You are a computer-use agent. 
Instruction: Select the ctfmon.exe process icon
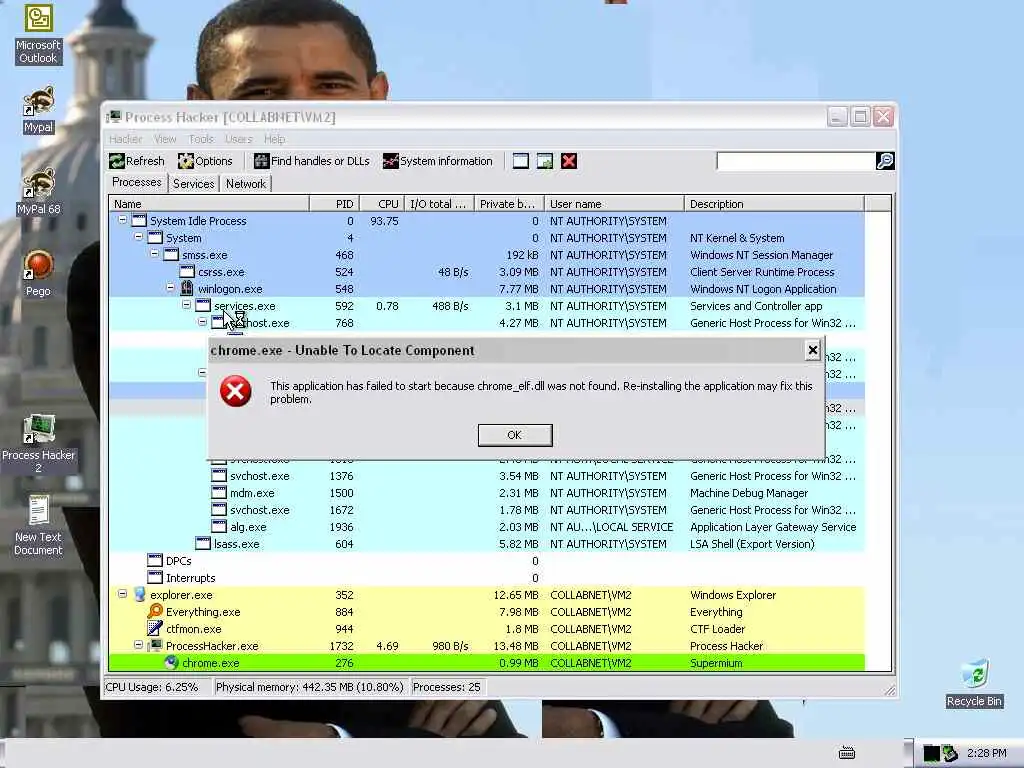pyautogui.click(x=155, y=629)
